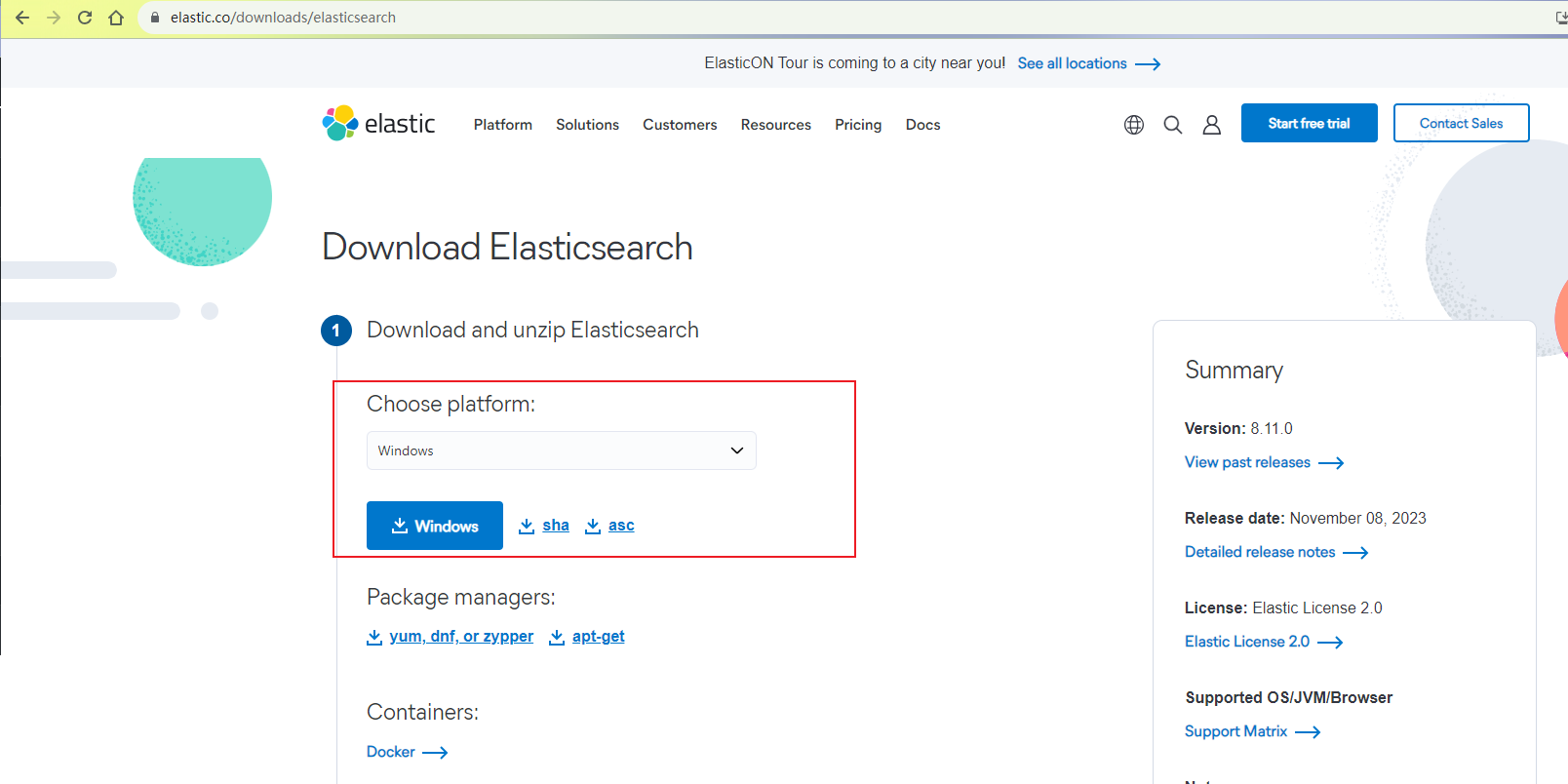Download the sha checksum file

(x=544, y=526)
